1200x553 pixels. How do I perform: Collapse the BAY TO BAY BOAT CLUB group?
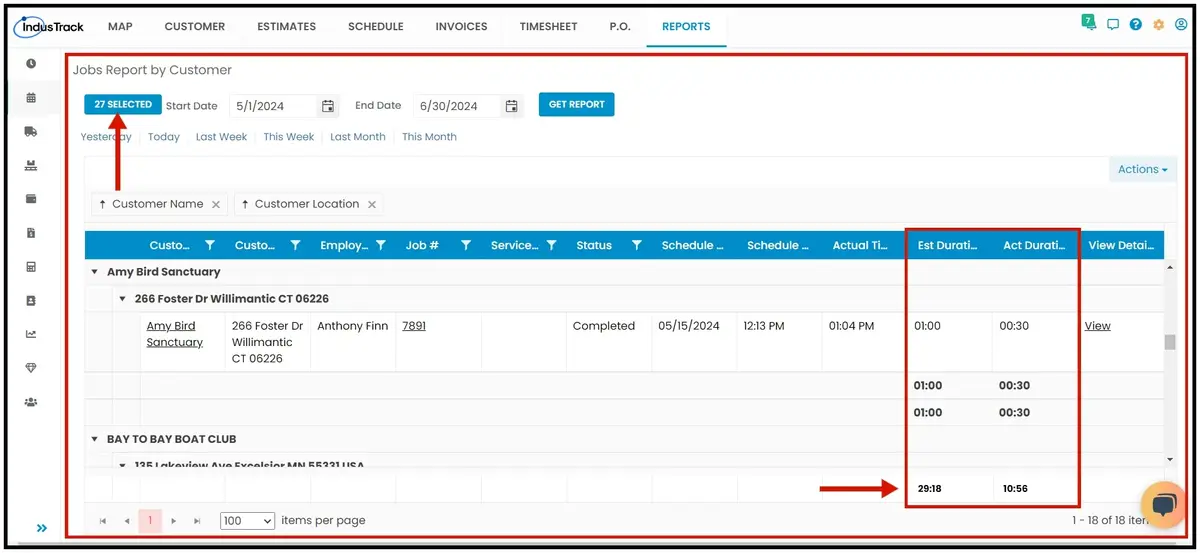pos(95,439)
